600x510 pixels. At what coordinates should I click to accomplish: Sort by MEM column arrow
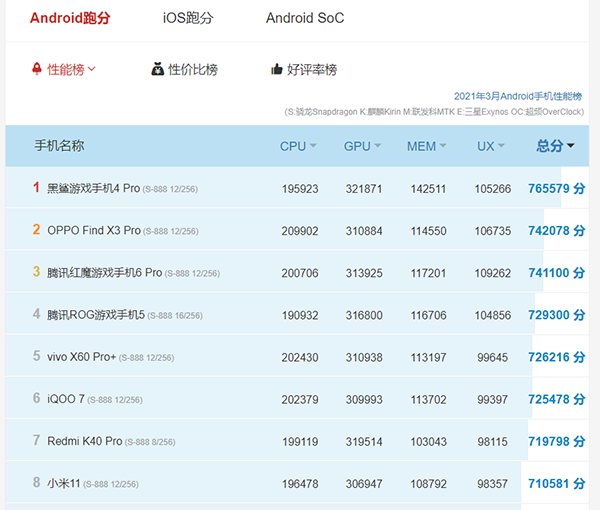click(x=443, y=147)
